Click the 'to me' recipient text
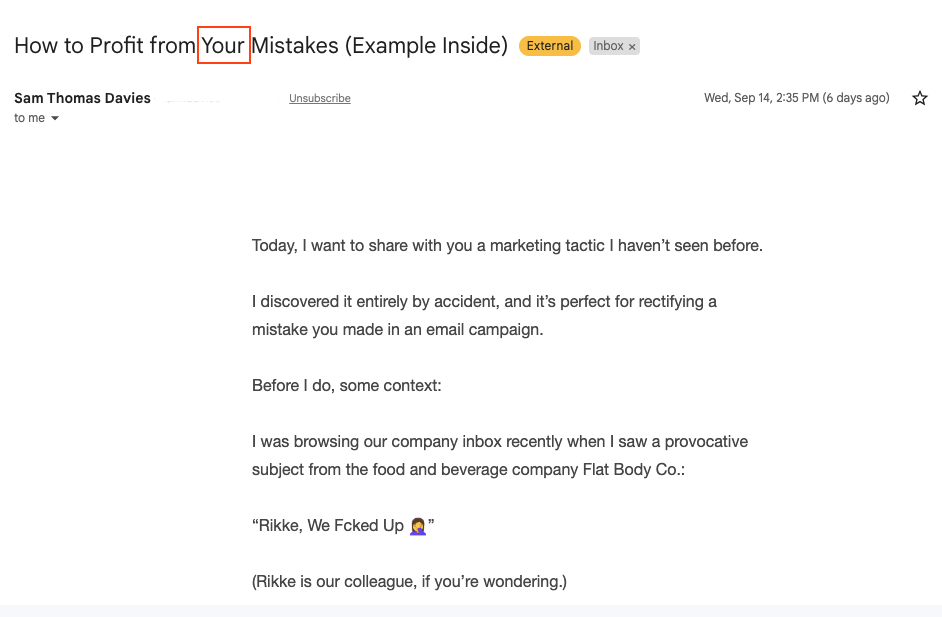 [x=29, y=118]
